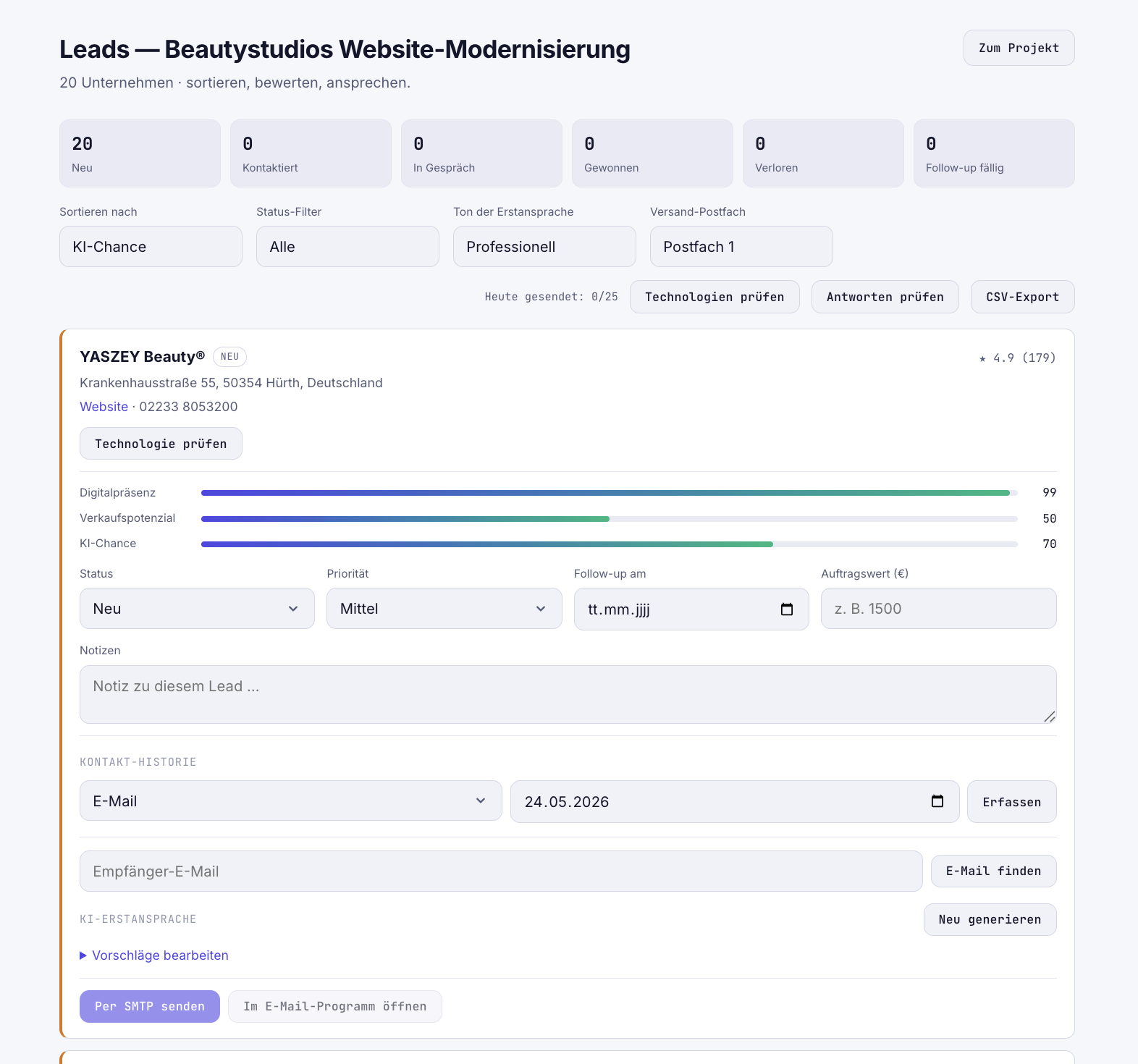Open the Sortieren nach KI-Chance dropdown
The image size is (1138, 1064).
point(151,247)
